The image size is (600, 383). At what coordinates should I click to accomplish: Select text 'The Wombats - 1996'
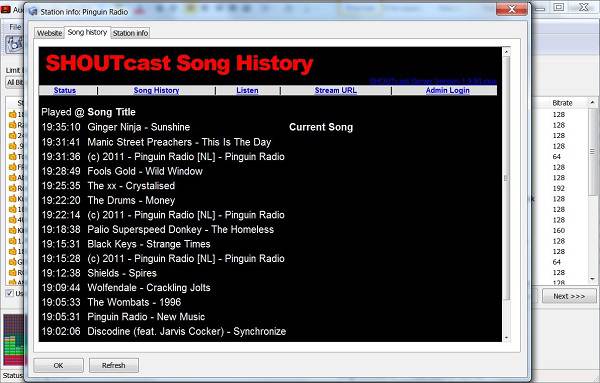pos(134,302)
